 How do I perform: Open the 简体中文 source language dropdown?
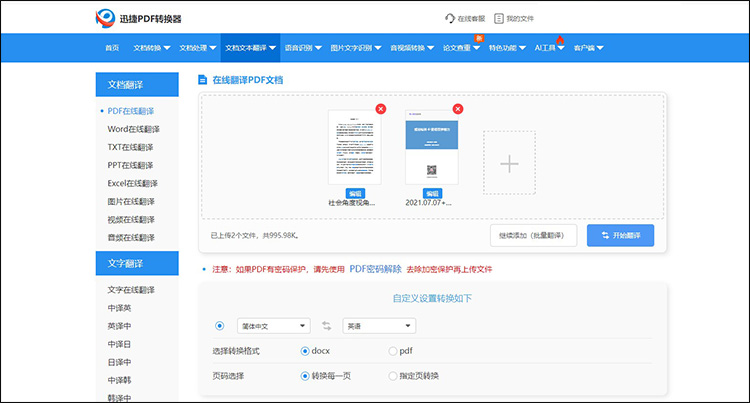272,326
